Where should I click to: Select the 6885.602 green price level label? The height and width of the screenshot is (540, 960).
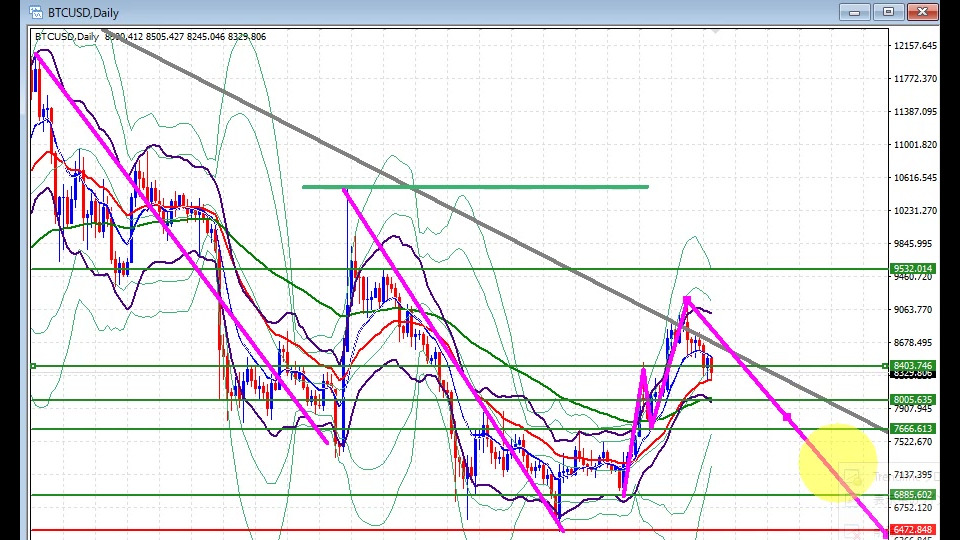[913, 495]
